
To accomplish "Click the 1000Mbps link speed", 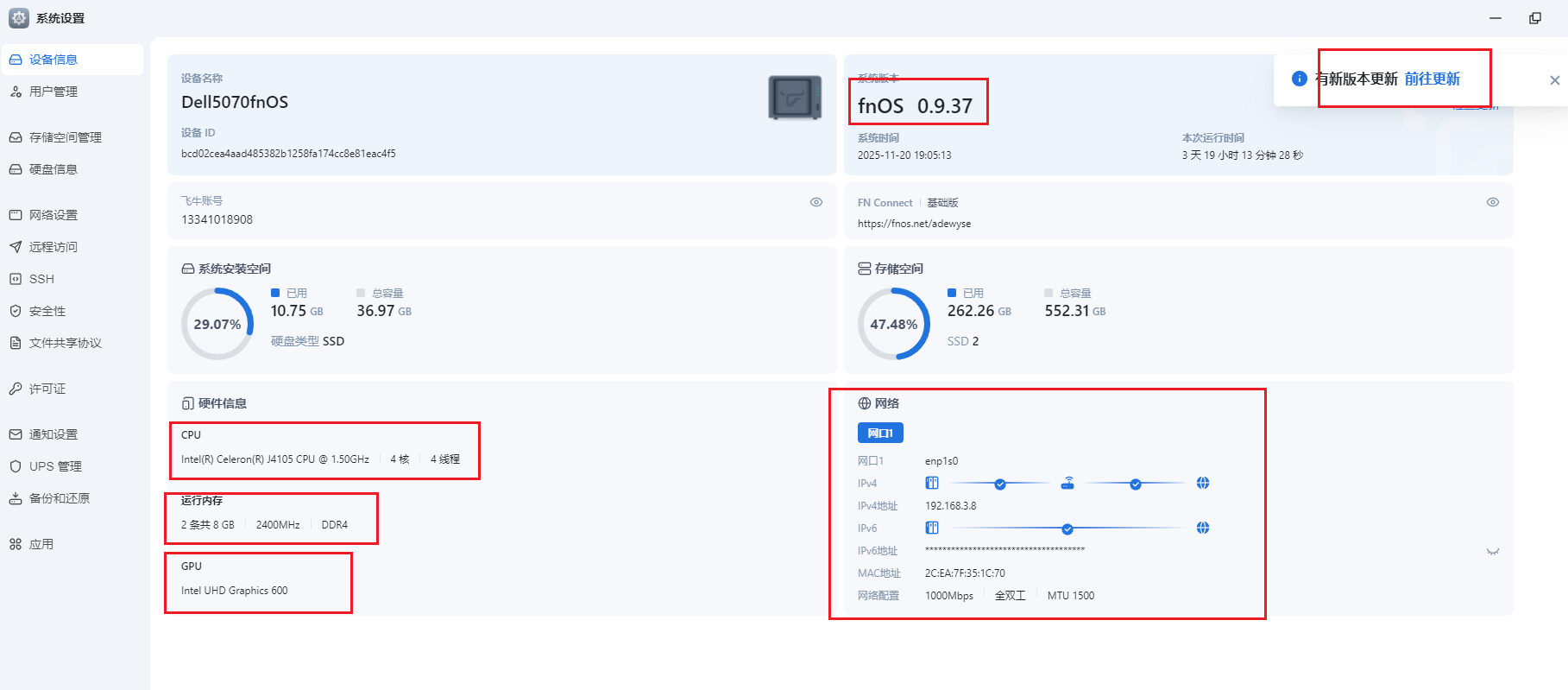I will [x=949, y=596].
